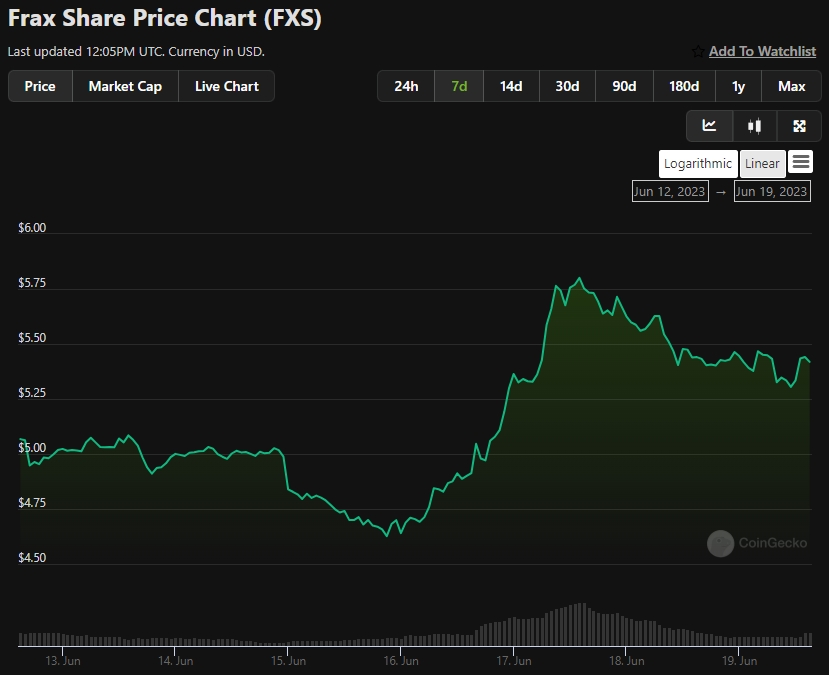
Task: Select the 24h time range
Action: click(406, 86)
